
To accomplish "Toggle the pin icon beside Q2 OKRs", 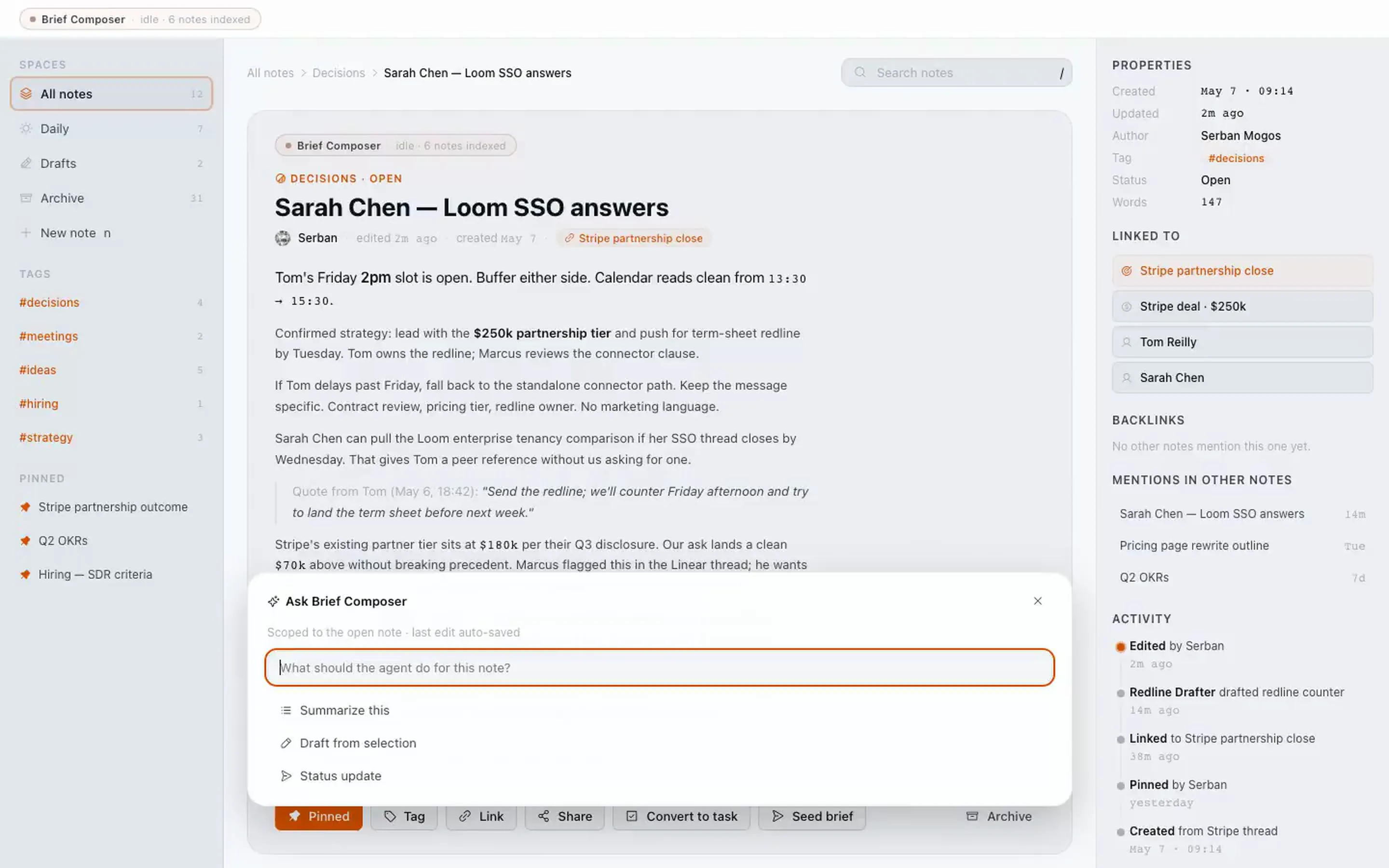I will click(x=25, y=541).
